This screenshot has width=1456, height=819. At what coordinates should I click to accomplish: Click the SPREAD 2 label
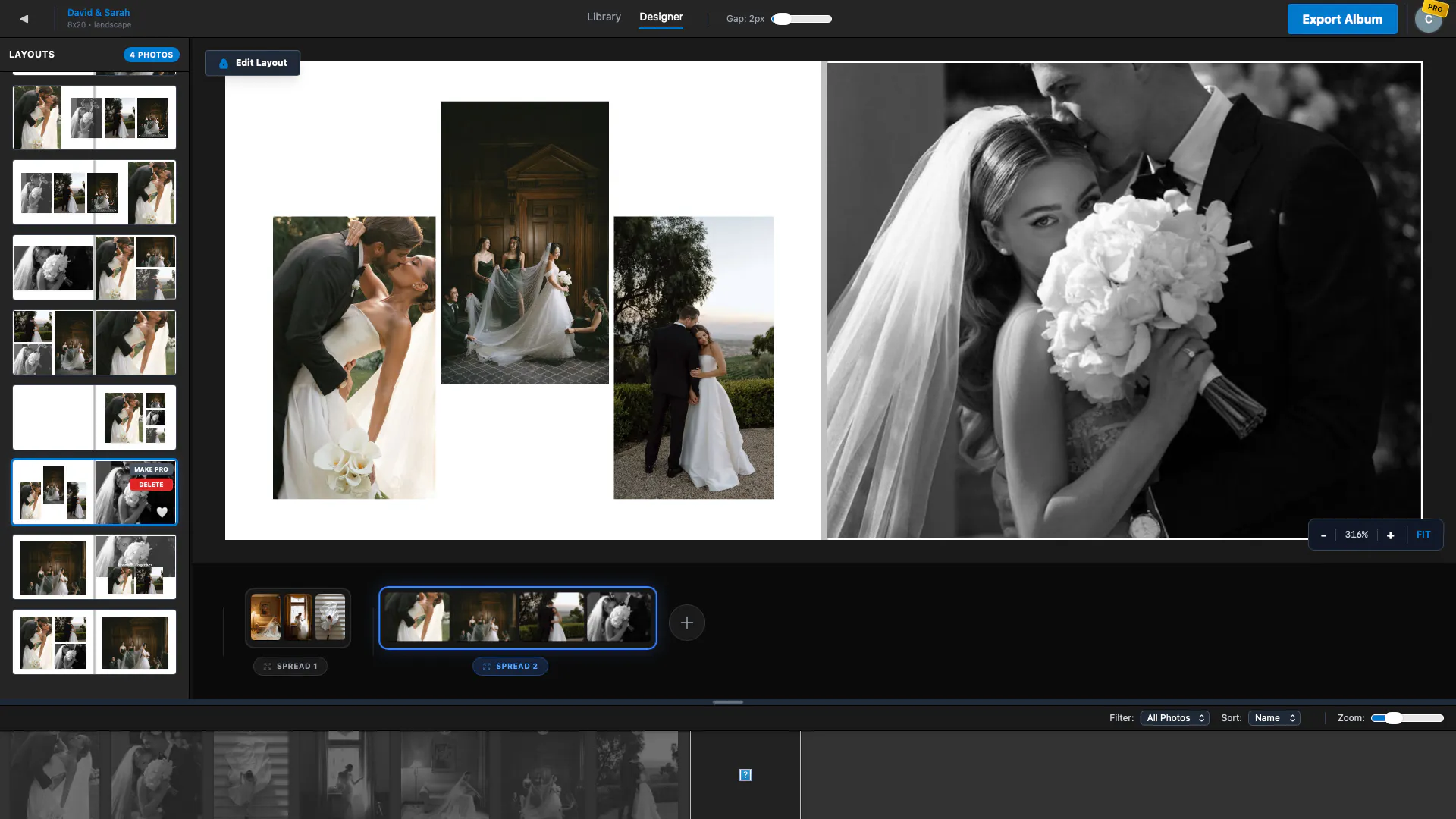(510, 667)
